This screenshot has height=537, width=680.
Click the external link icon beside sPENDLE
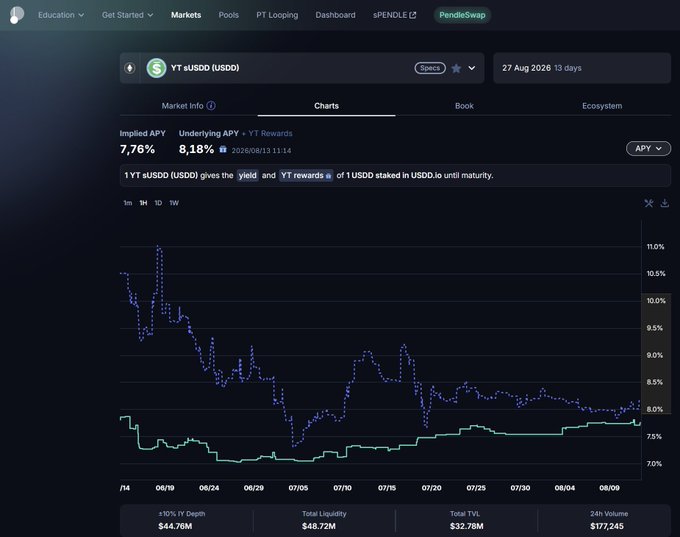click(413, 15)
